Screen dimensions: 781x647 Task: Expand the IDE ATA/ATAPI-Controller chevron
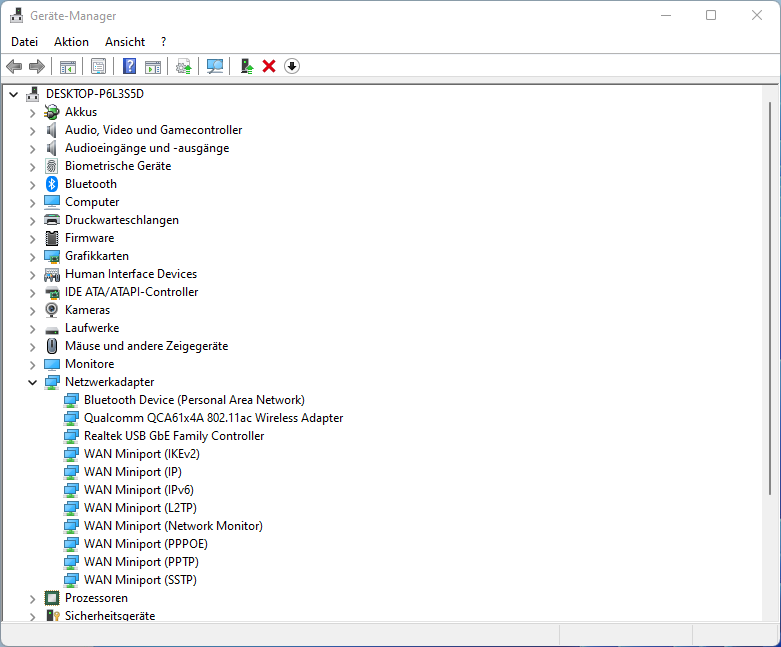(x=32, y=293)
